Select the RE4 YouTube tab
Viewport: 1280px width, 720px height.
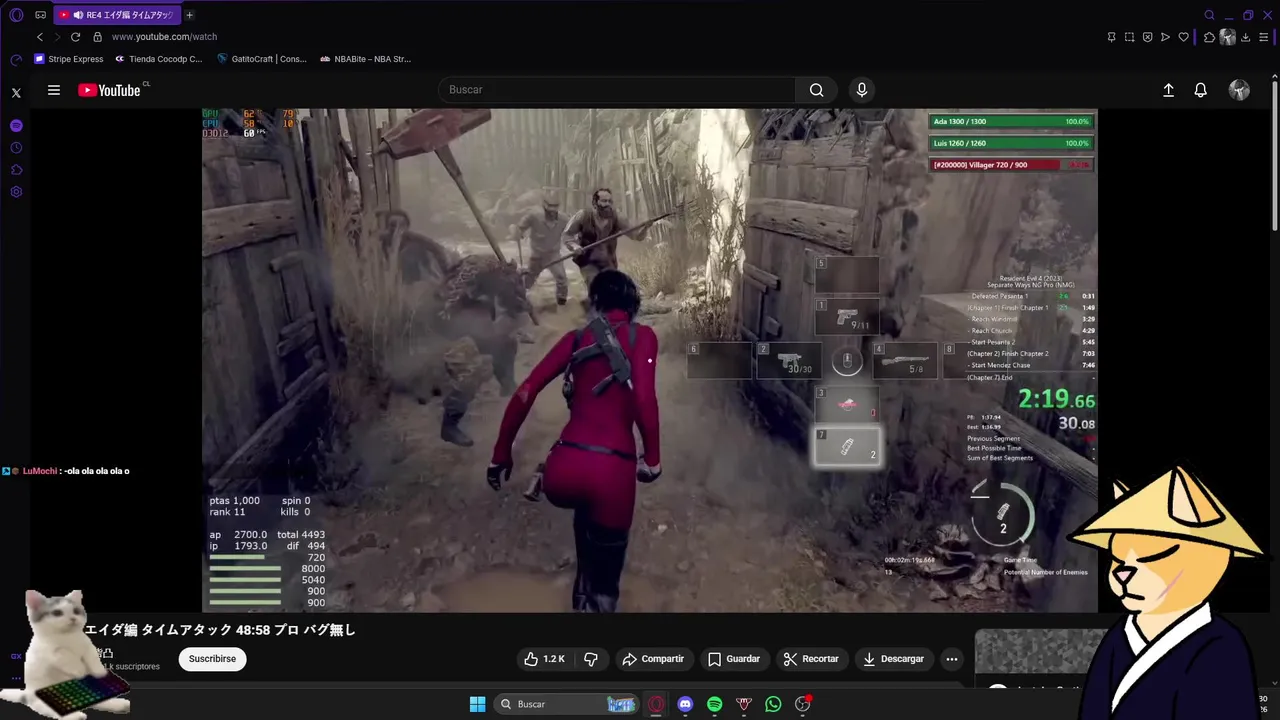point(117,15)
